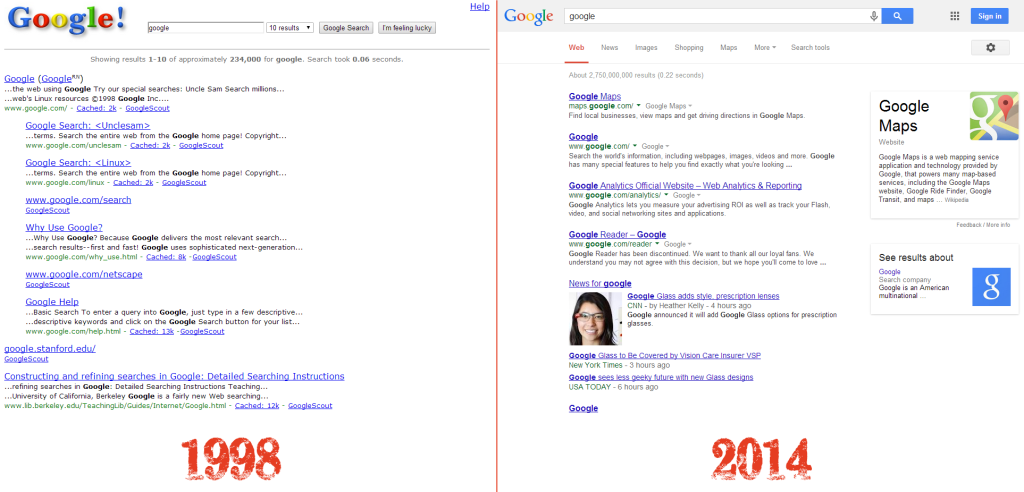
Task: Click the 'Showing results 1-10' status line
Action: (247, 59)
